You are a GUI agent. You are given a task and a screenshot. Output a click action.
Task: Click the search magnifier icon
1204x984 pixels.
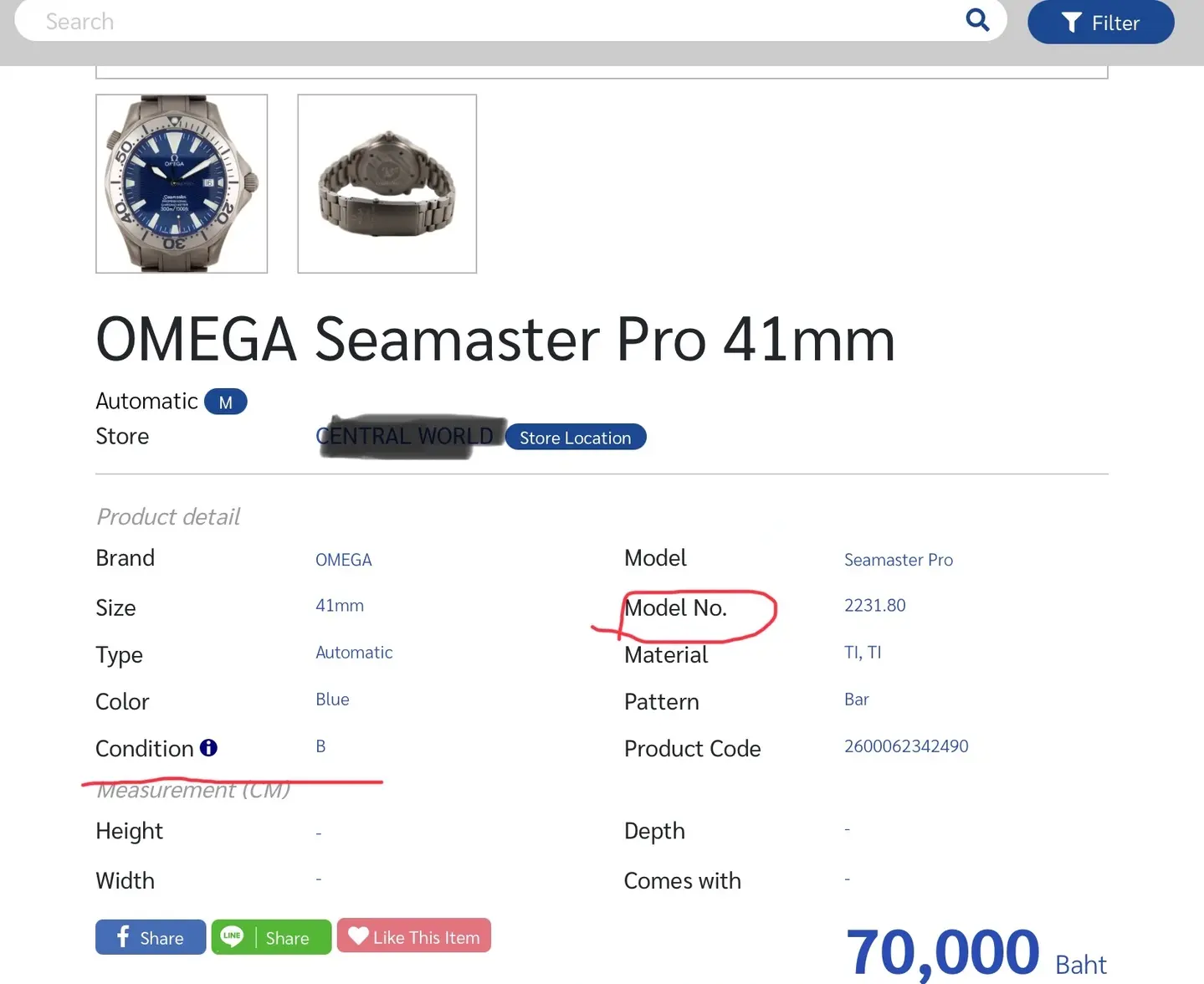click(977, 19)
